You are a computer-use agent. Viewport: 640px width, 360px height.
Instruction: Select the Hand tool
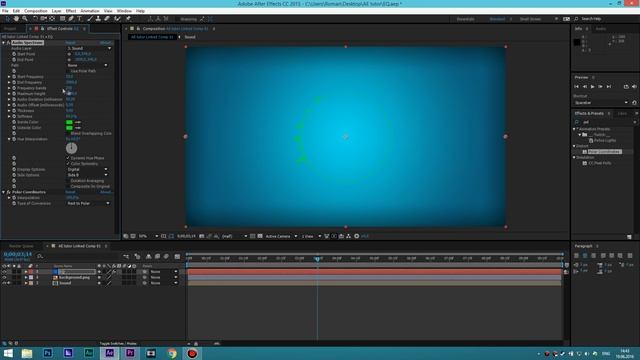point(16,19)
